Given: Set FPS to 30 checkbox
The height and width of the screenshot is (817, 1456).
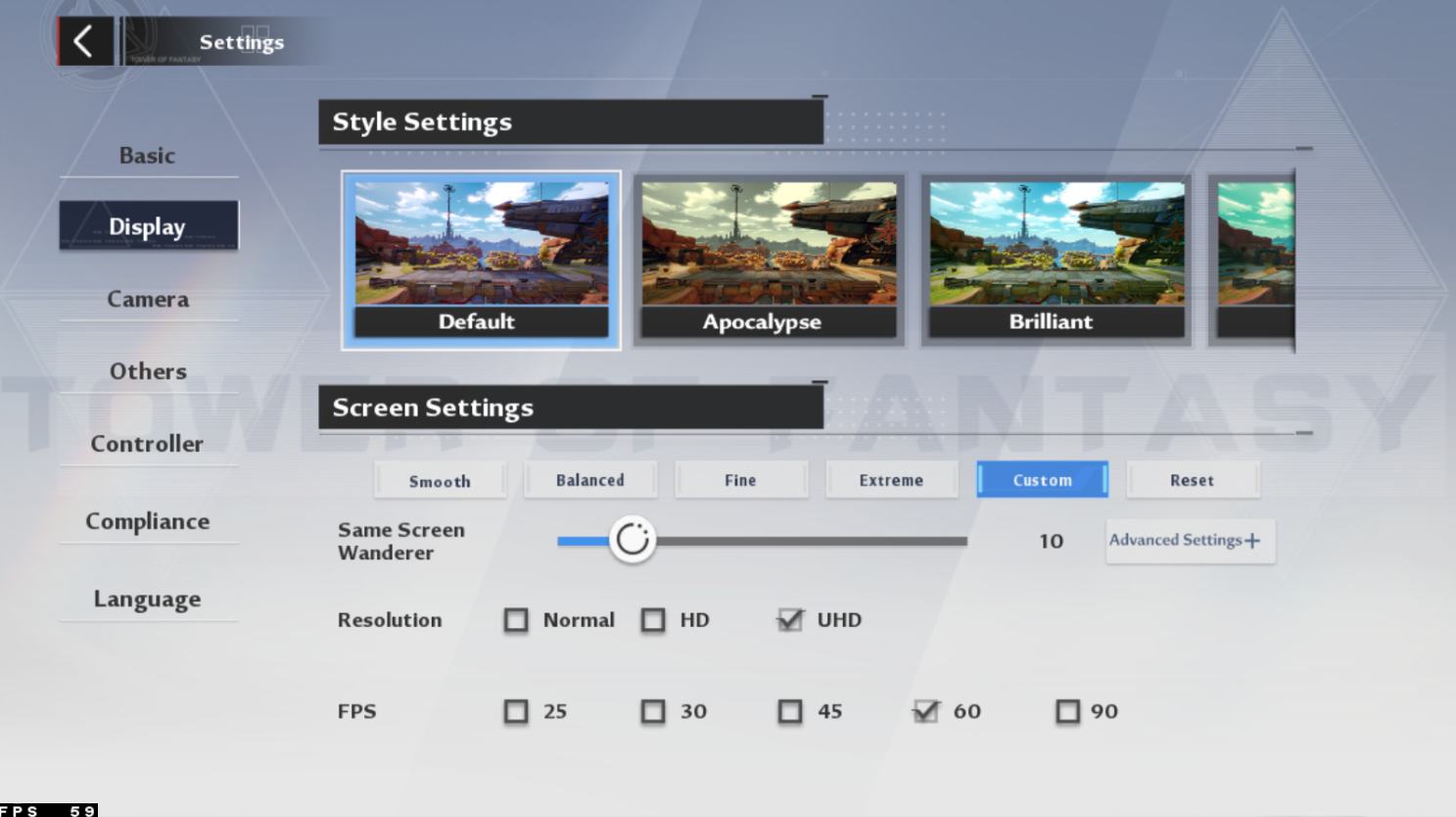Looking at the screenshot, I should pos(653,711).
